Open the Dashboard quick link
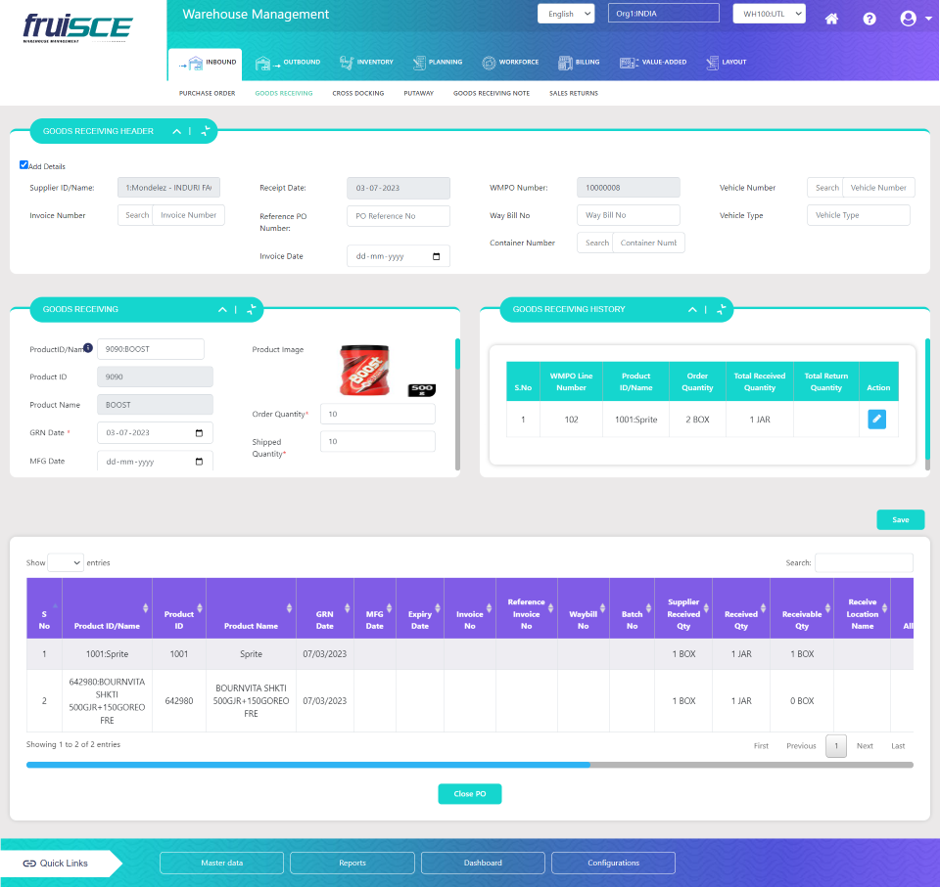The image size is (940, 887). (x=483, y=863)
